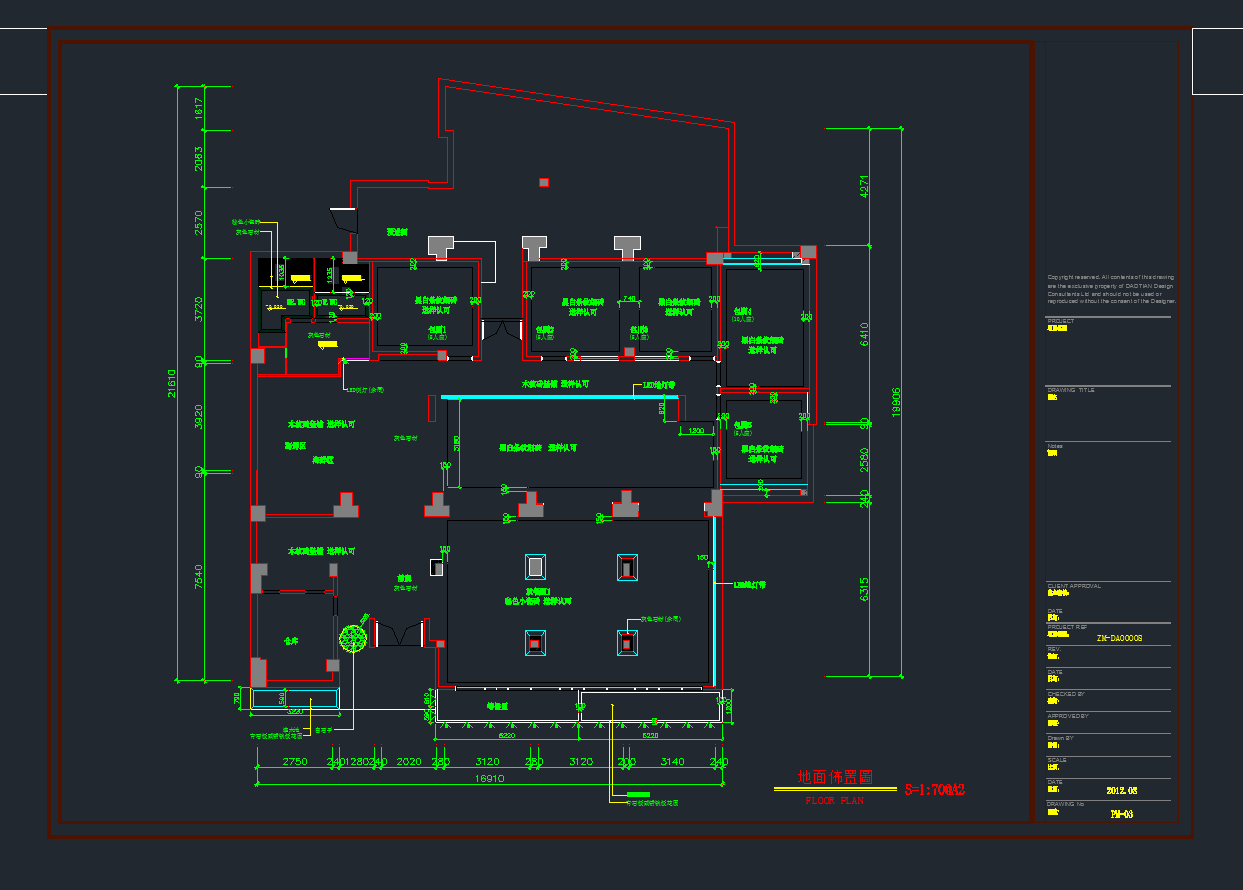Select the 19906 vertical dimension text

click(x=897, y=397)
